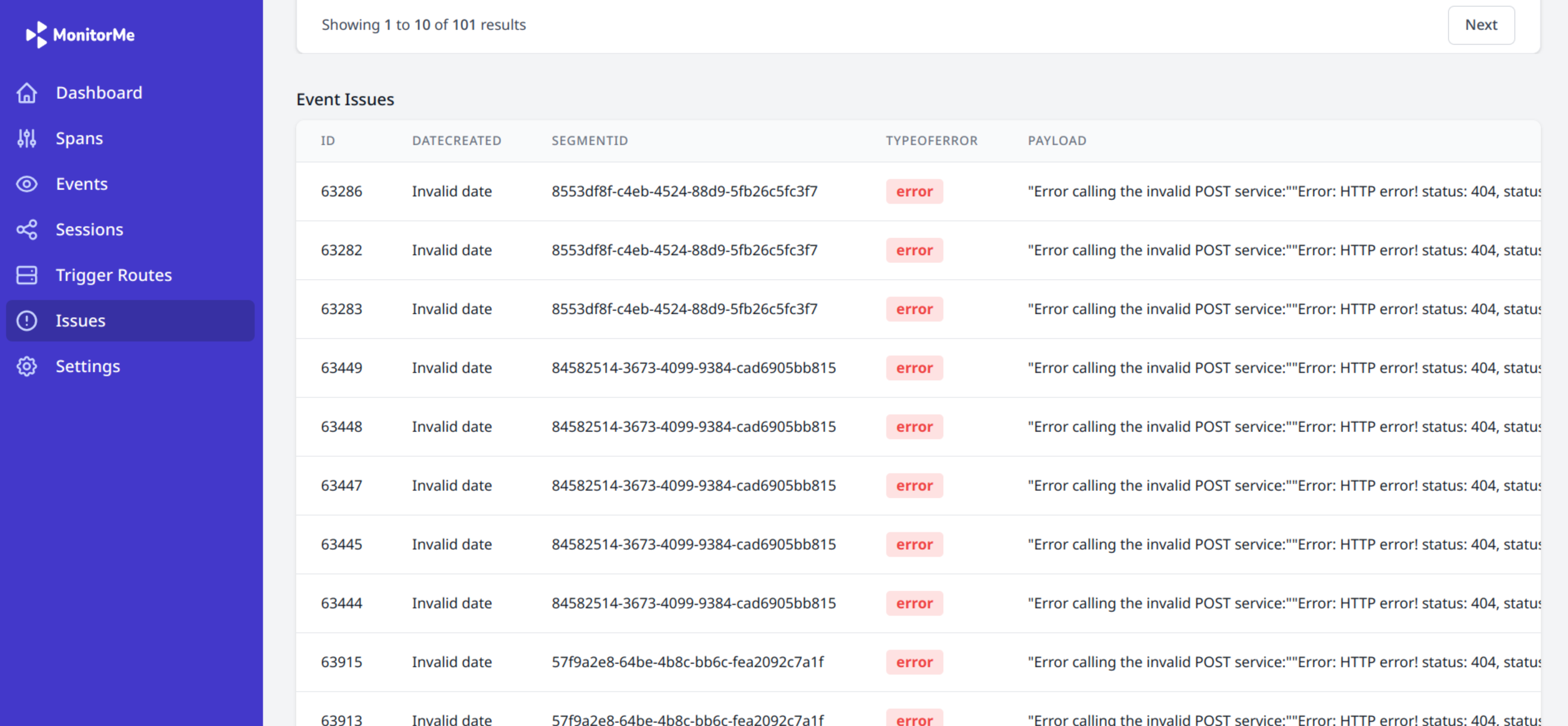Viewport: 1568px width, 726px height.
Task: Click the segment ID of issue 63915
Action: (x=687, y=662)
